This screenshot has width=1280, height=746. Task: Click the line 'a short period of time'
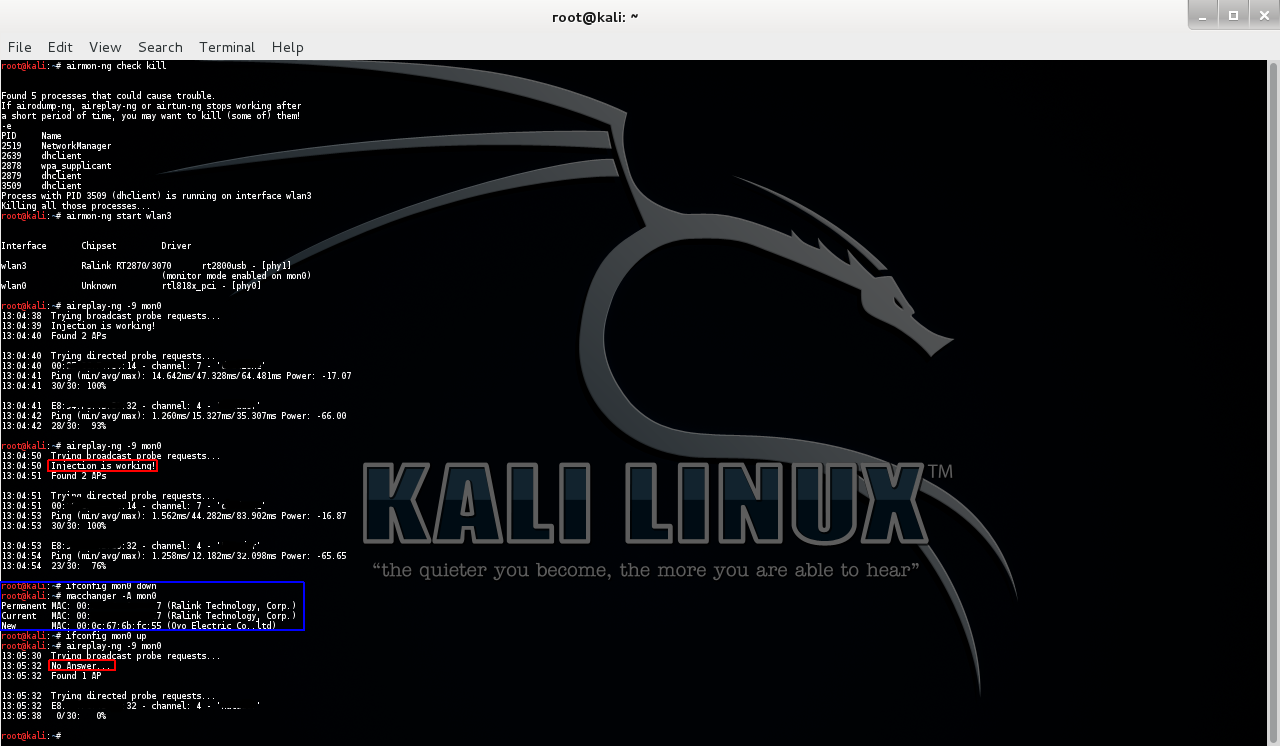click(x=151, y=116)
